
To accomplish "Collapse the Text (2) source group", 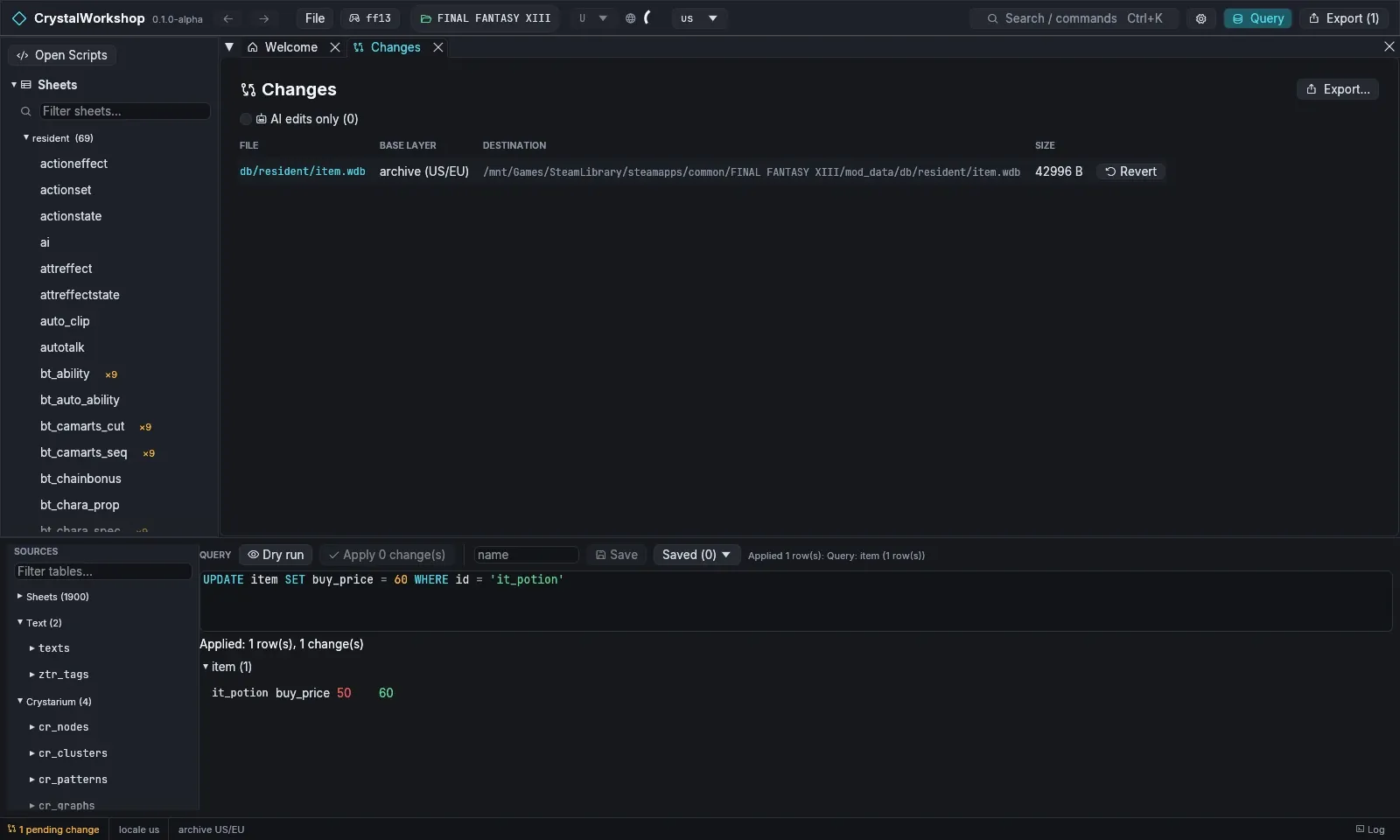I will (x=20, y=622).
